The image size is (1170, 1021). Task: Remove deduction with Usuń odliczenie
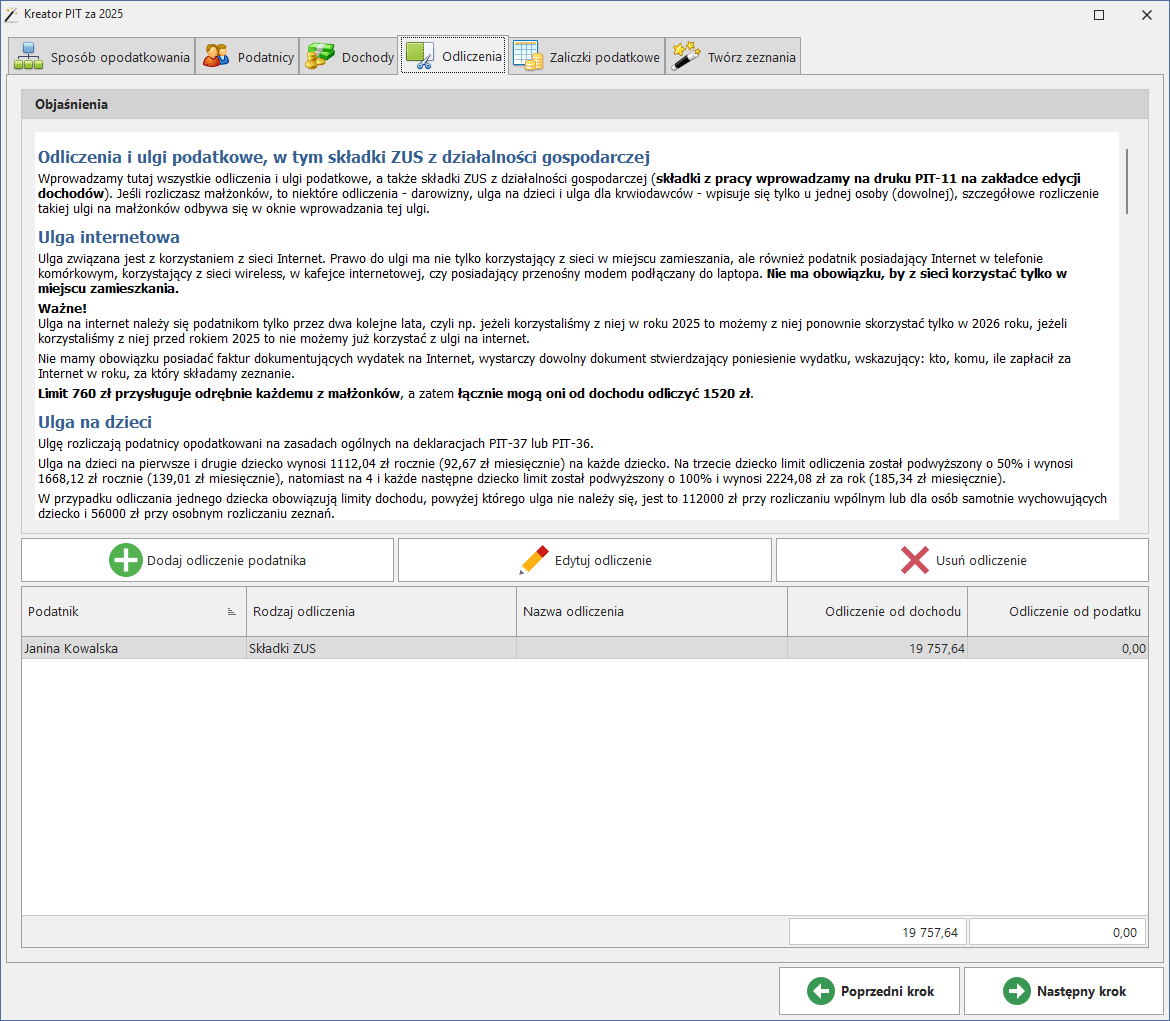point(962,561)
